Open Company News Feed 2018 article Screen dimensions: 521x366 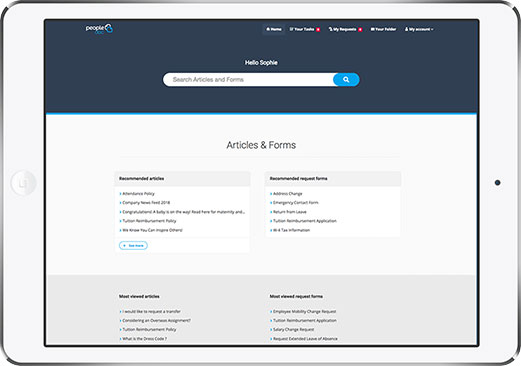(x=146, y=203)
